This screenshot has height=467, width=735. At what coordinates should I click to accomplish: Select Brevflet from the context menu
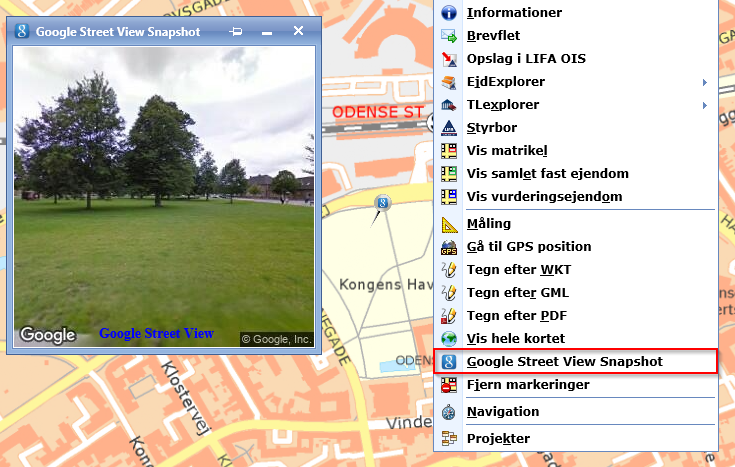coord(576,36)
